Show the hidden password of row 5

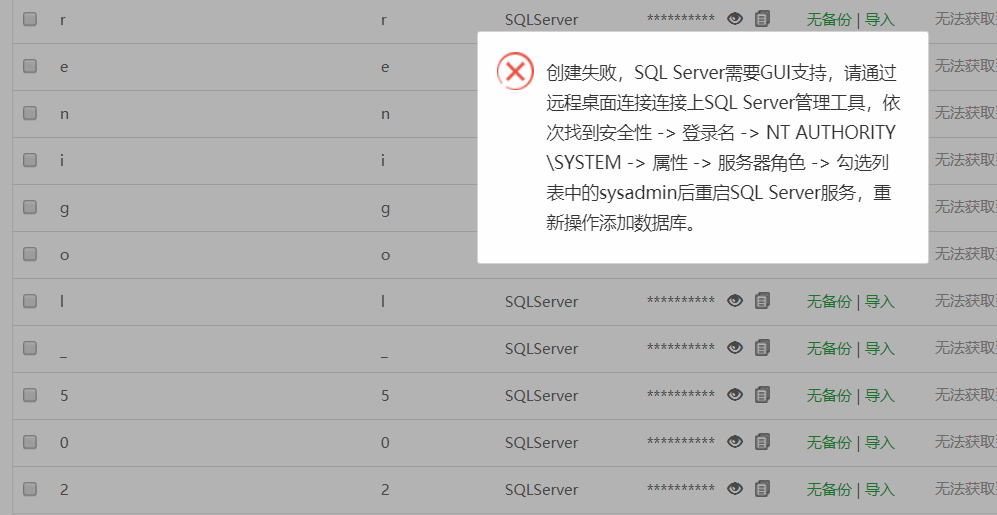[x=735, y=395]
